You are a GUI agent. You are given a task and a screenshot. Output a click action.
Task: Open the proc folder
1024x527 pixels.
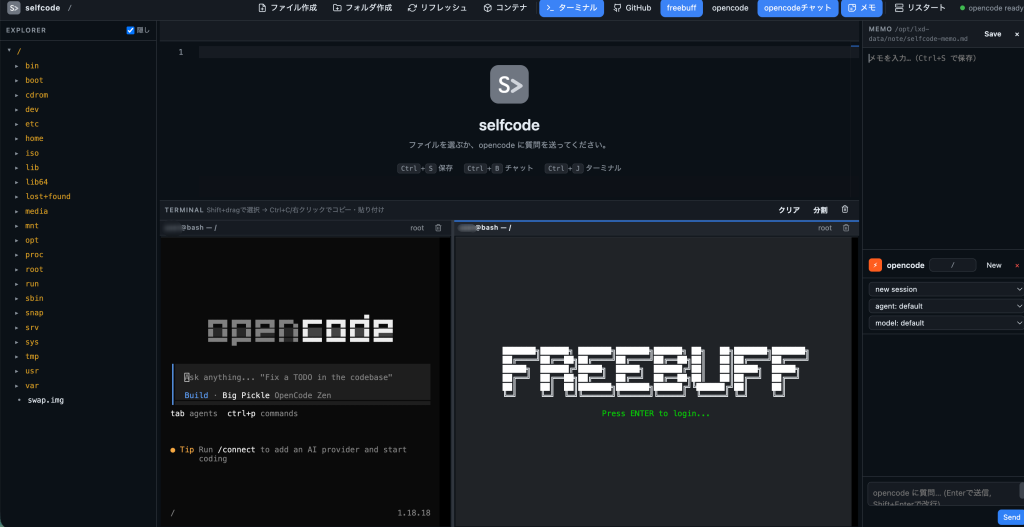point(34,255)
